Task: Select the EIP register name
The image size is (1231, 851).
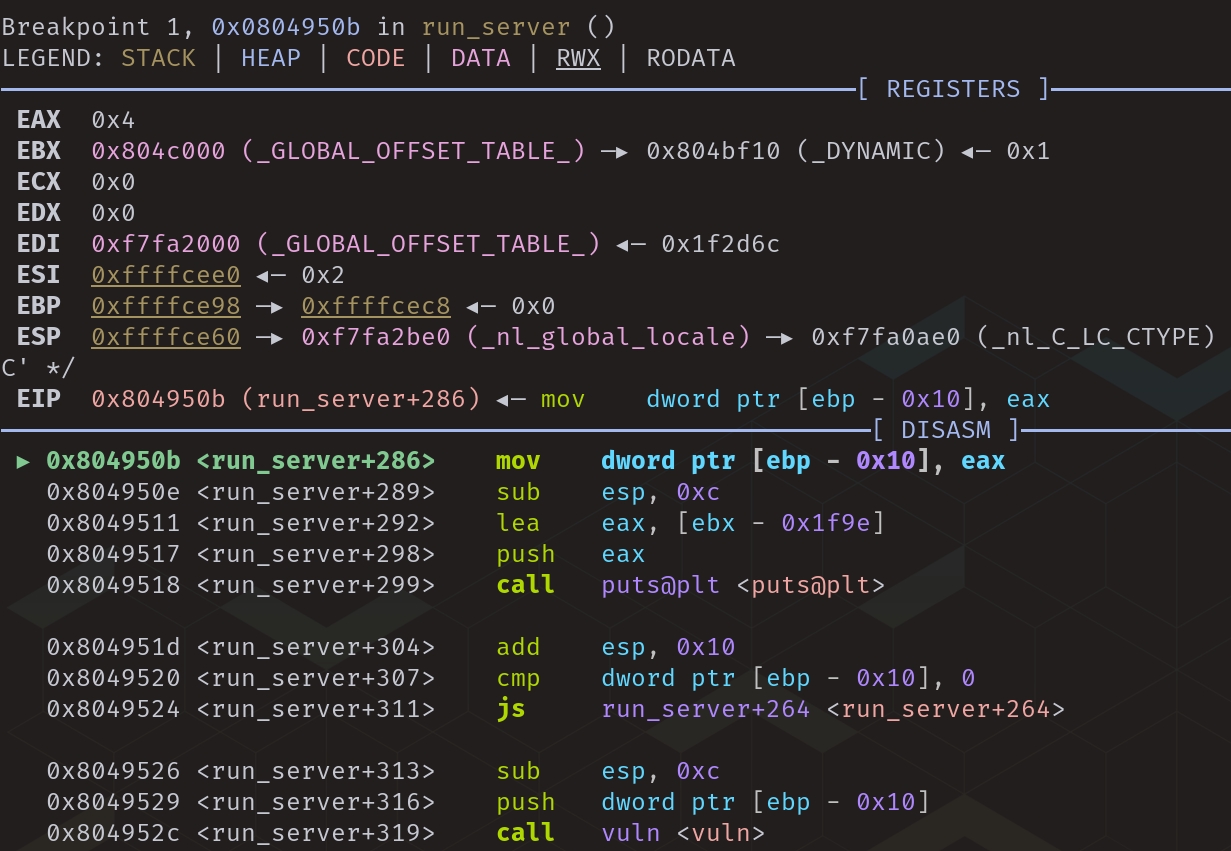Action: click(x=39, y=399)
